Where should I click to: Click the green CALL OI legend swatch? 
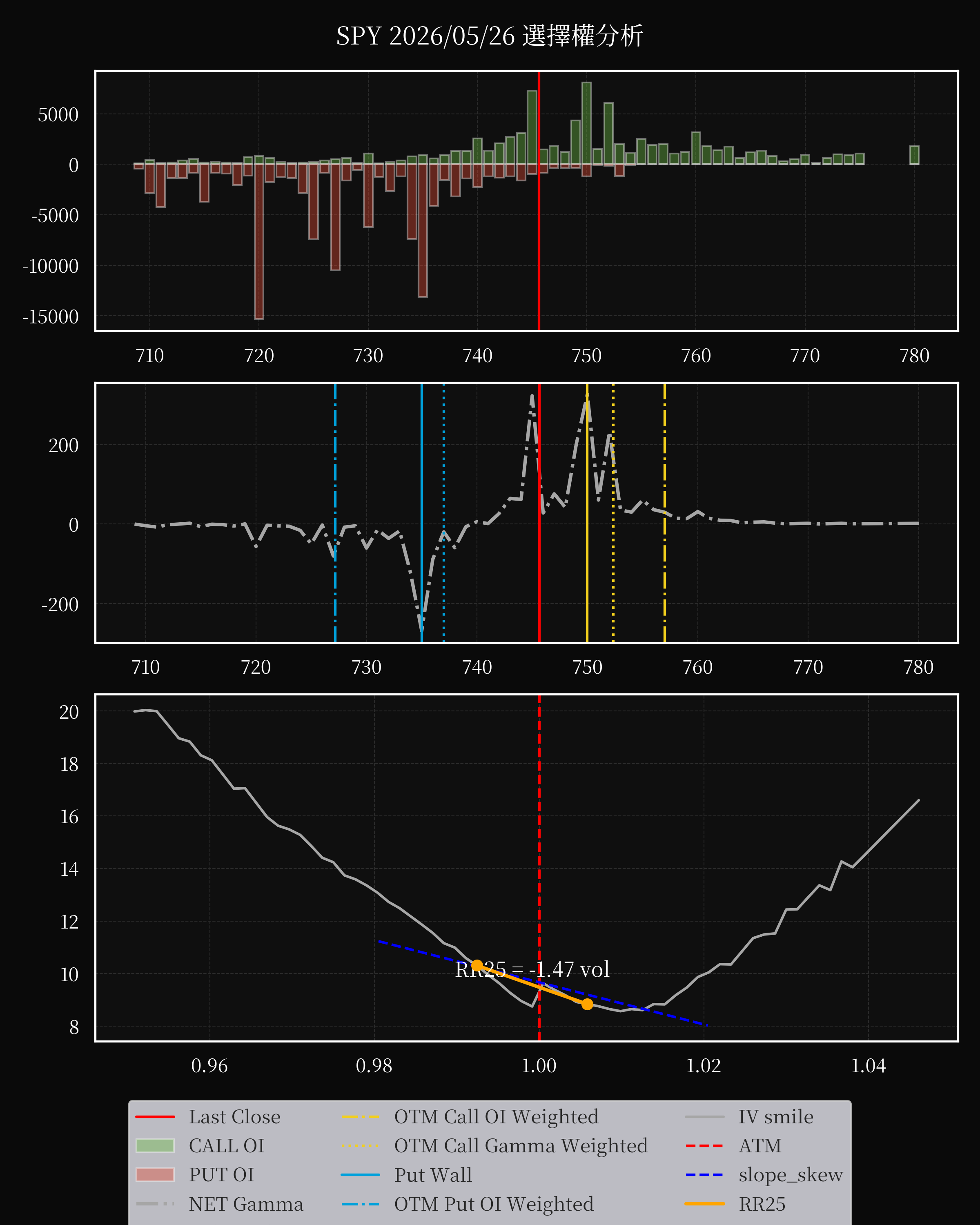point(155,1145)
